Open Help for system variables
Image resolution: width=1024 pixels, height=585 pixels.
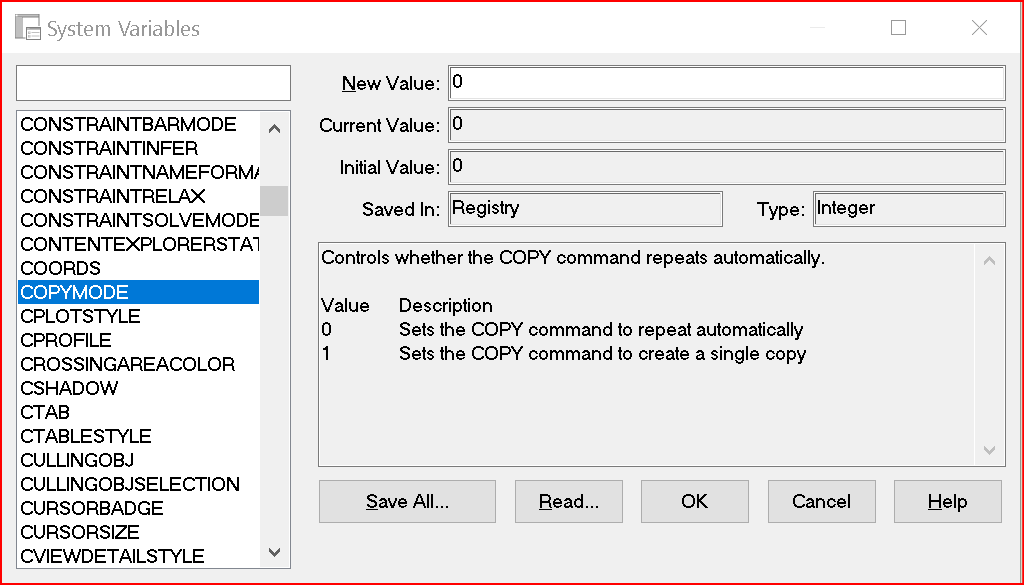click(947, 502)
